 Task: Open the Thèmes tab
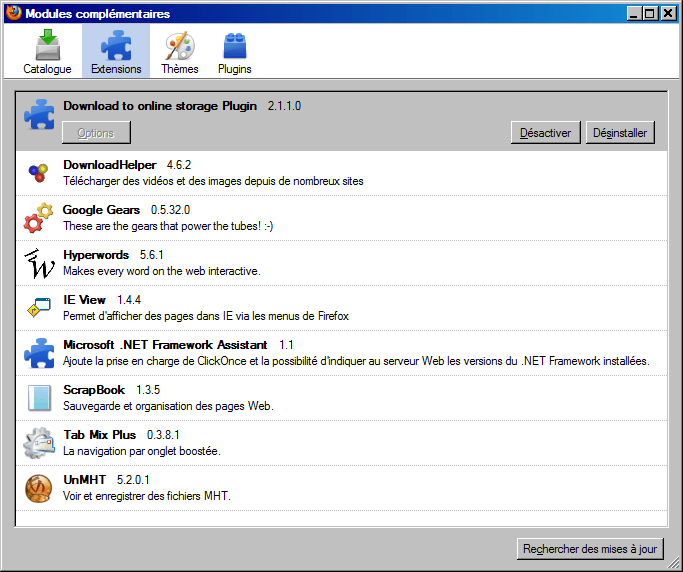point(179,51)
